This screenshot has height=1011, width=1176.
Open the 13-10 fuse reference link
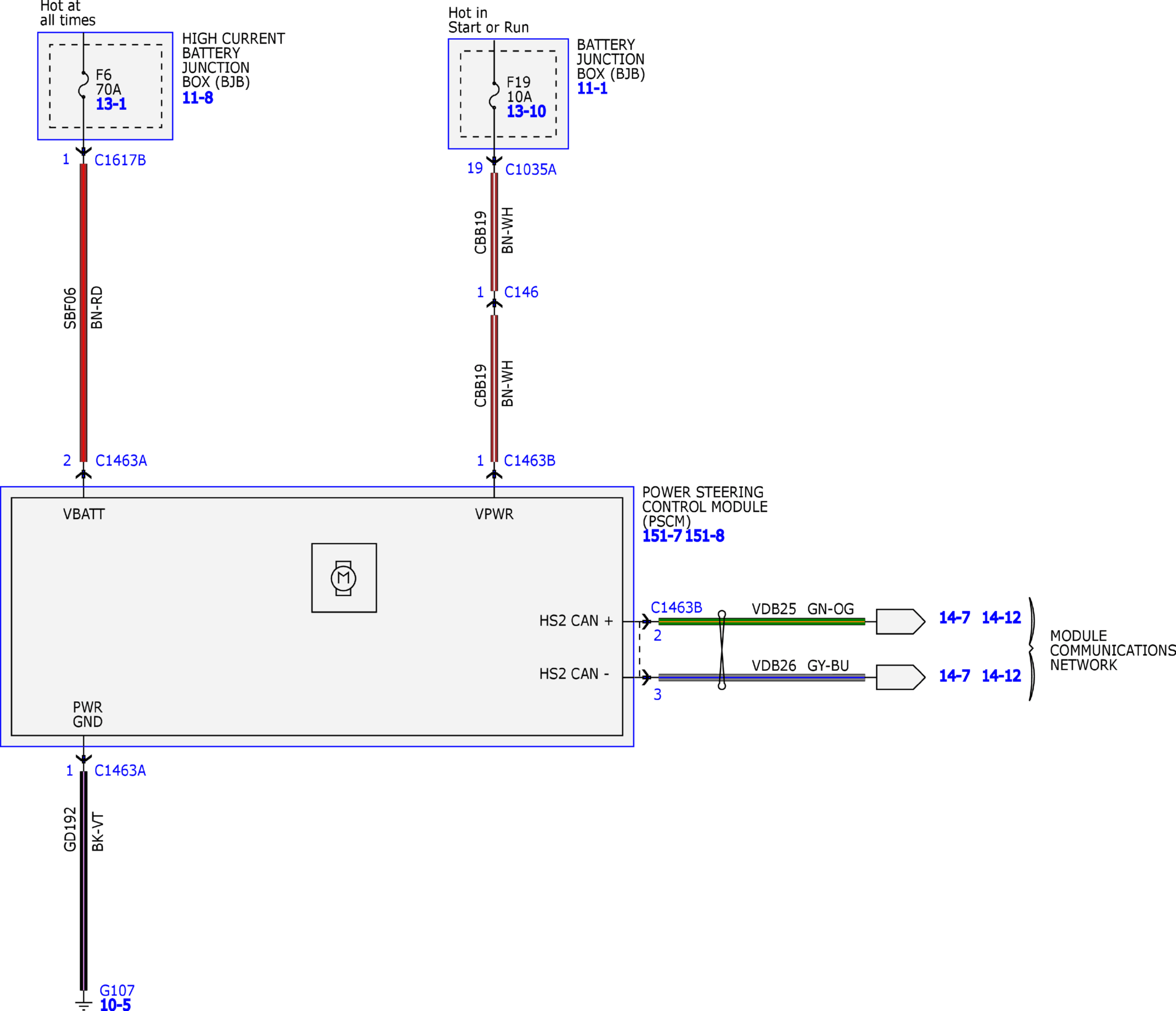526,112
